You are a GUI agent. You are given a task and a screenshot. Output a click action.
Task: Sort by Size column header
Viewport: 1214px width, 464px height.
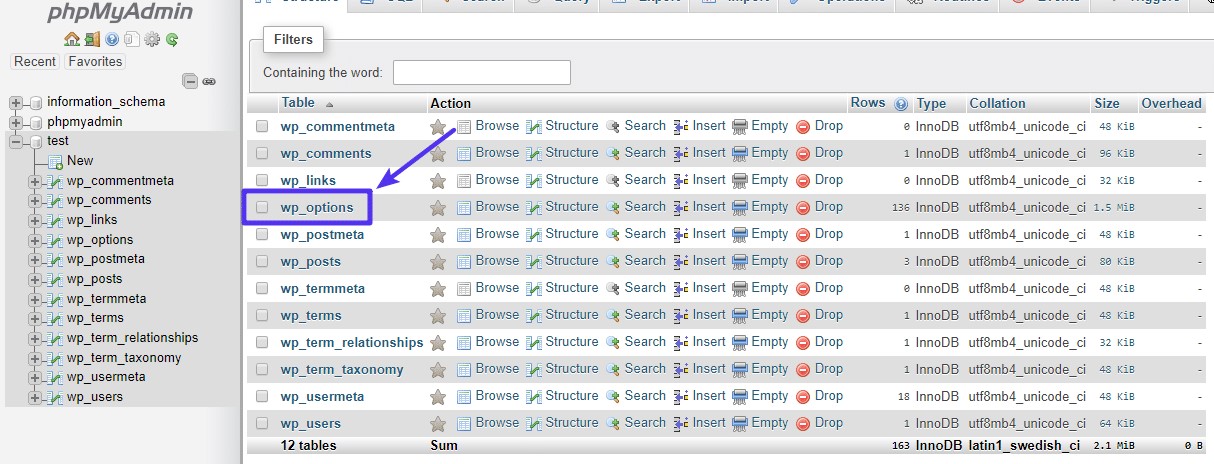(x=1107, y=103)
